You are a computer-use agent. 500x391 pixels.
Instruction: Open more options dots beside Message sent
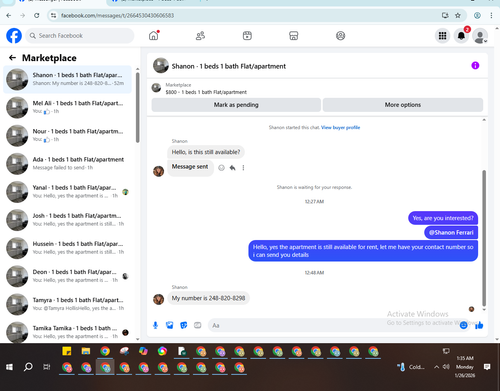tap(243, 168)
